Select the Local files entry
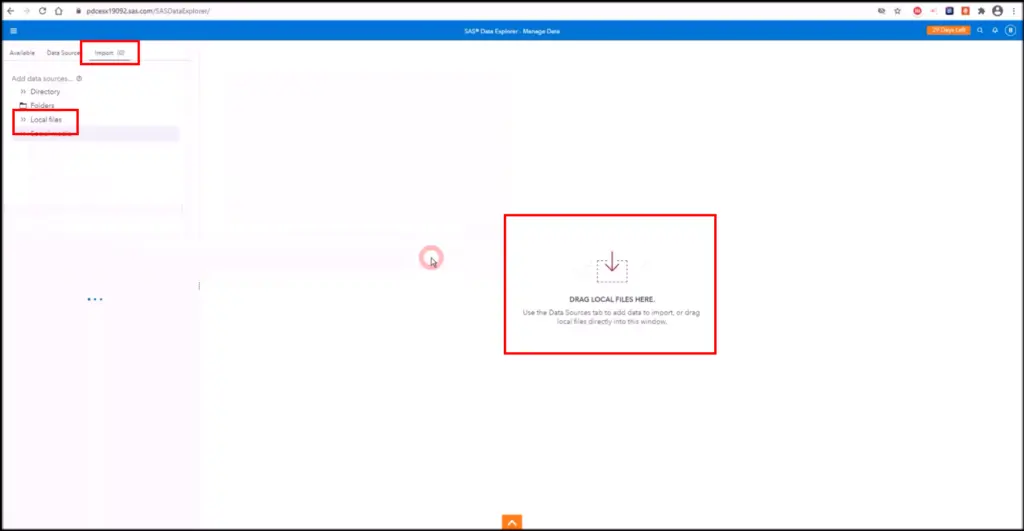1024x531 pixels. [46, 120]
